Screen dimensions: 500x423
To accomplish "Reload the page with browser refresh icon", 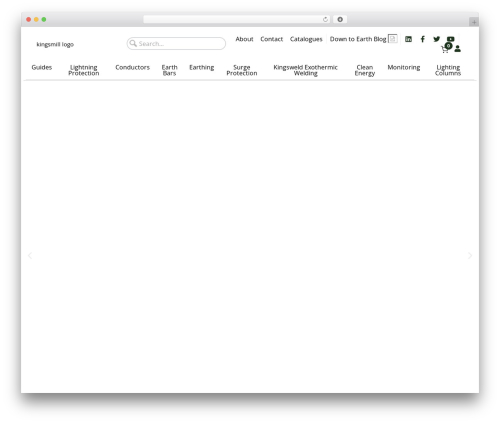I will (x=325, y=19).
